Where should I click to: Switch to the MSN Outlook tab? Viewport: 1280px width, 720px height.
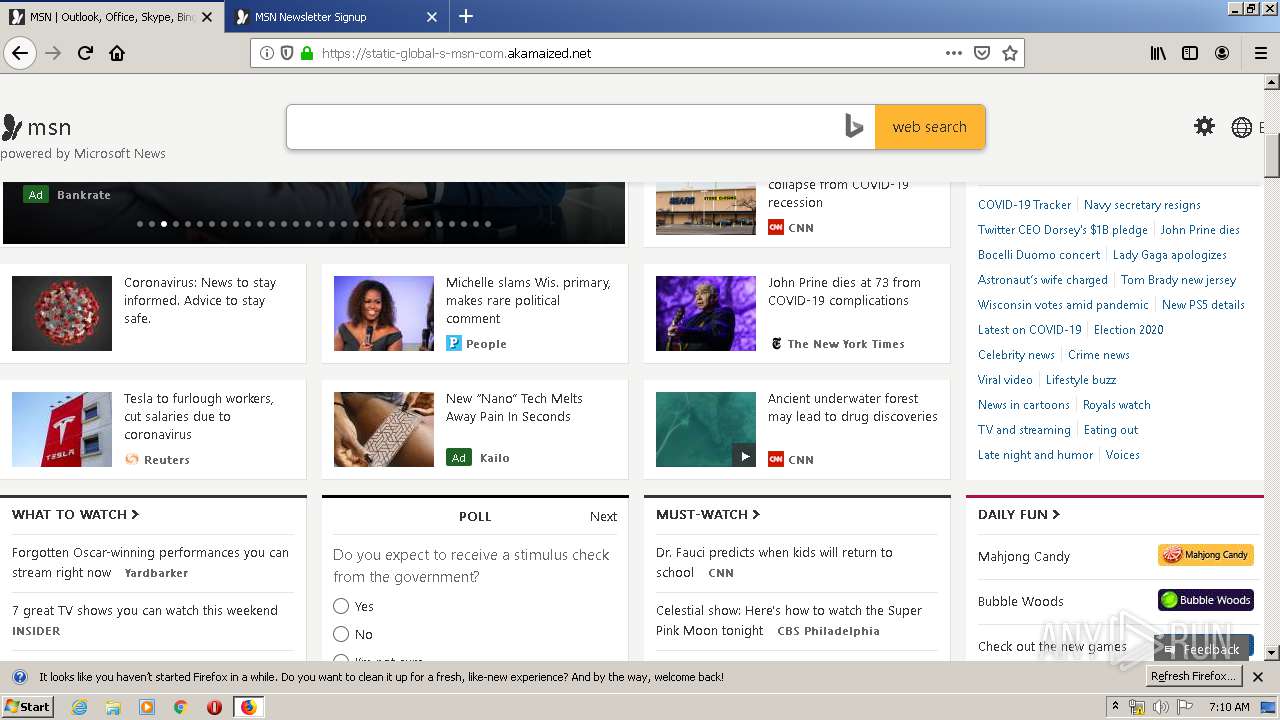pyautogui.click(x=111, y=16)
